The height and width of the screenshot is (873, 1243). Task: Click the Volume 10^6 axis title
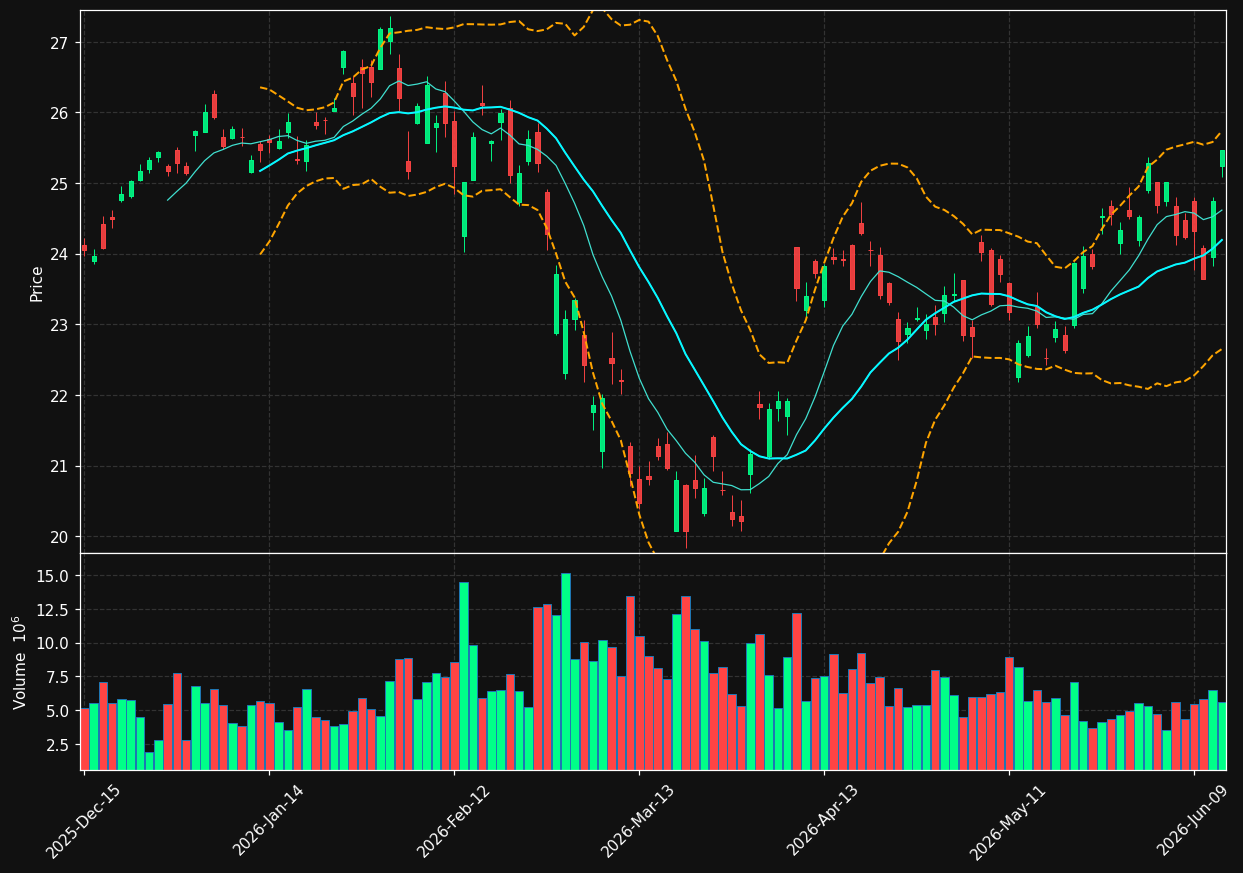coord(20,662)
